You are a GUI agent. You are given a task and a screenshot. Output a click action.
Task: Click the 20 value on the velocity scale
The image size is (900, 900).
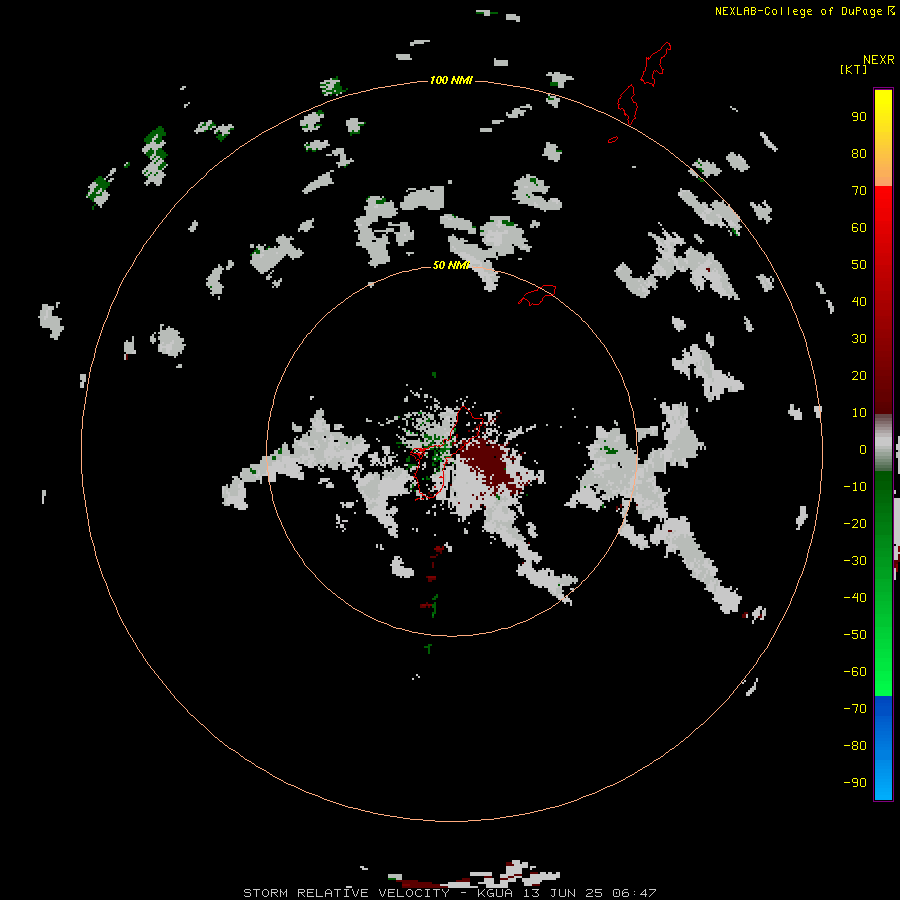(x=859, y=375)
